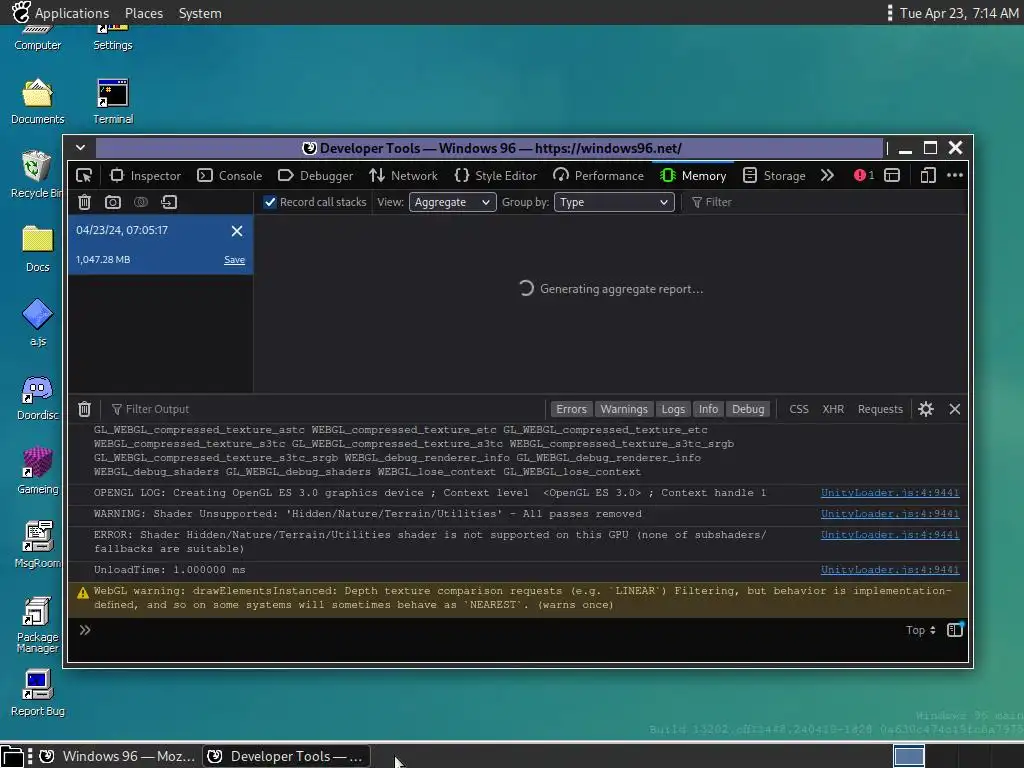This screenshot has width=1024, height=768.
Task: Click the compare snapshots icon
Action: (x=141, y=202)
